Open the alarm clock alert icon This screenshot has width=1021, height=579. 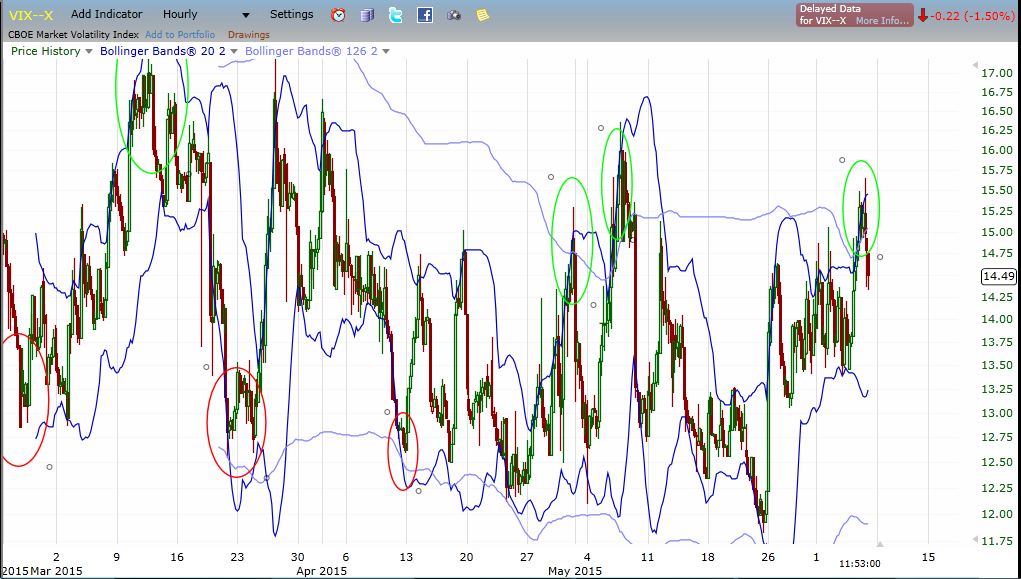click(x=338, y=14)
